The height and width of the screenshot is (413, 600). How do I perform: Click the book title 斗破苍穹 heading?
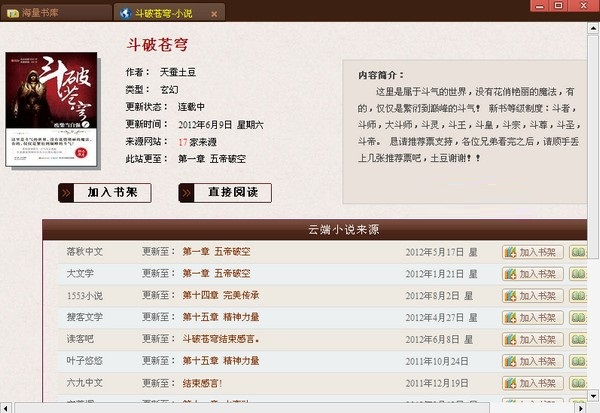157,44
